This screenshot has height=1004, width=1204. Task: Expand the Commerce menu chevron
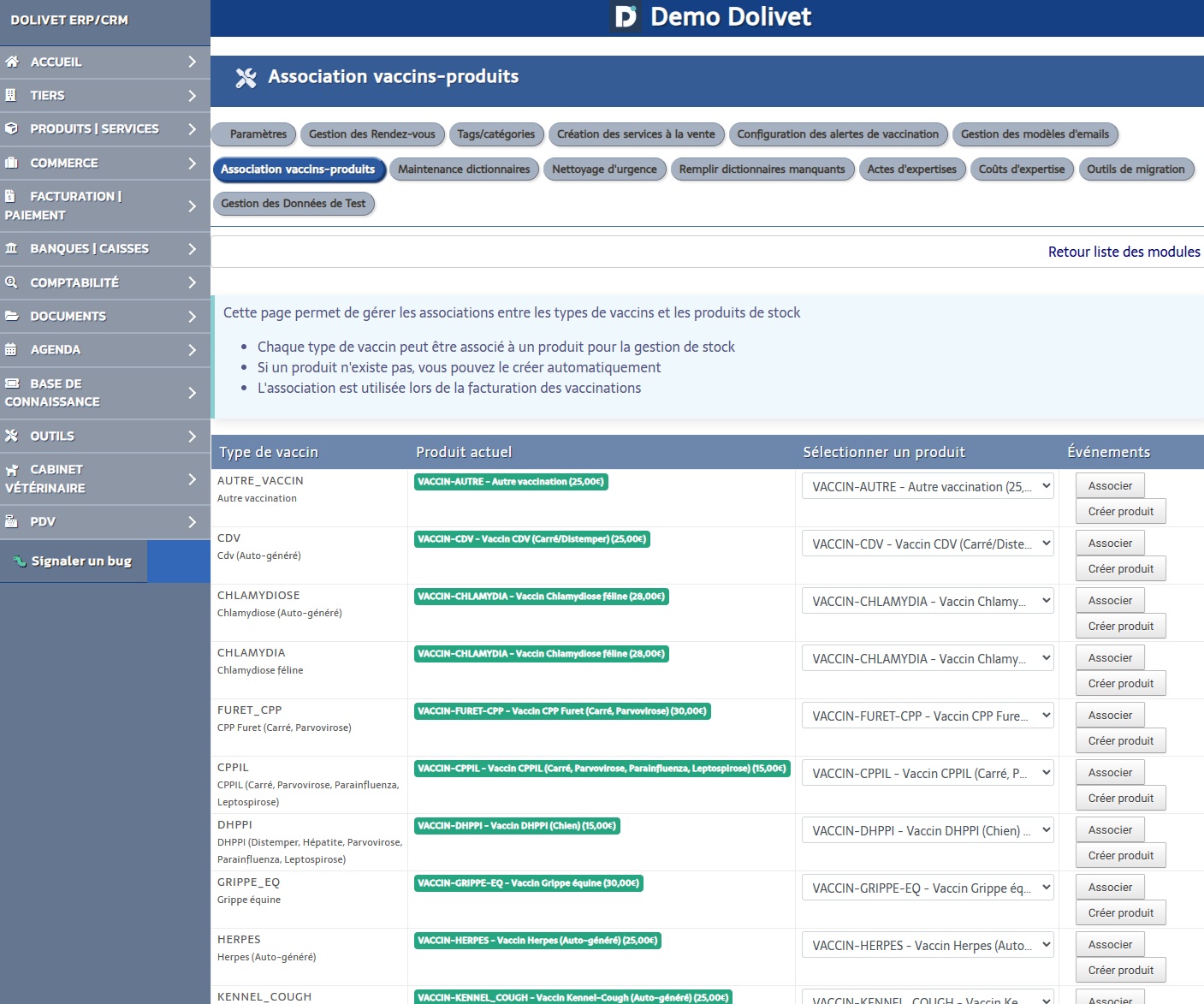(192, 163)
